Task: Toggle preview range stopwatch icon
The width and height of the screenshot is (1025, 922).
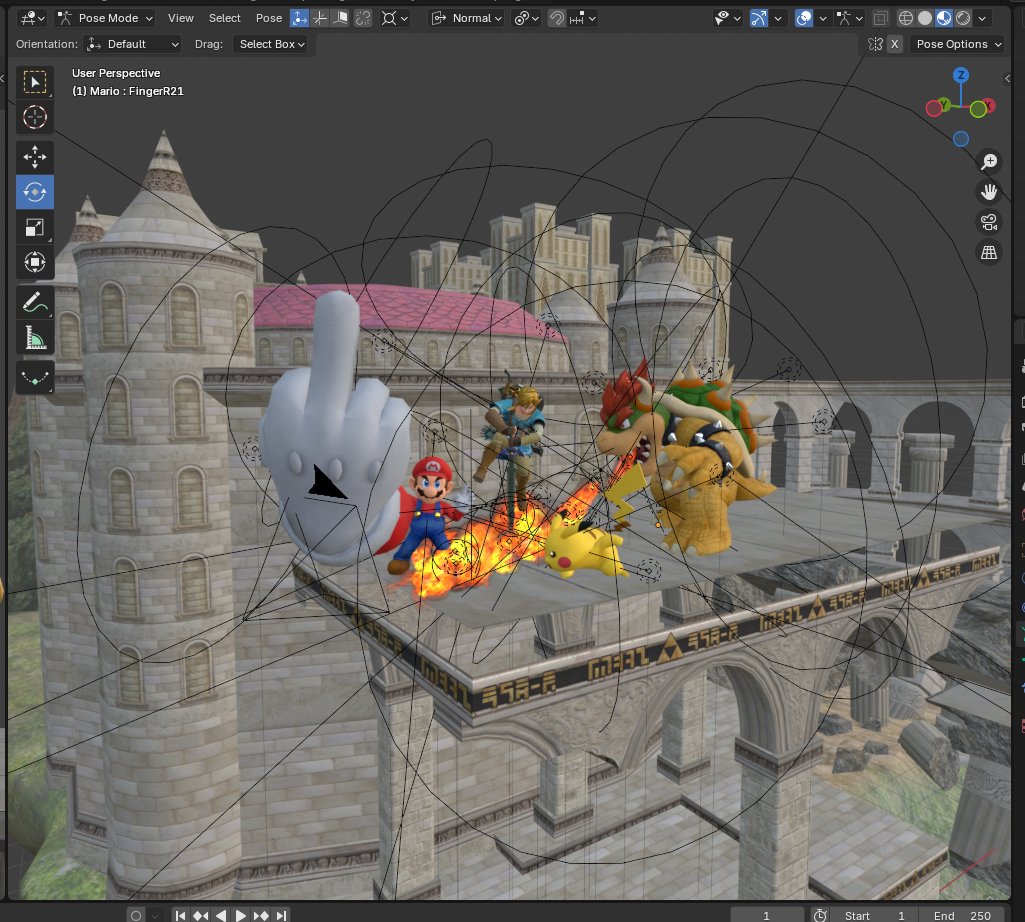Action: (820, 915)
